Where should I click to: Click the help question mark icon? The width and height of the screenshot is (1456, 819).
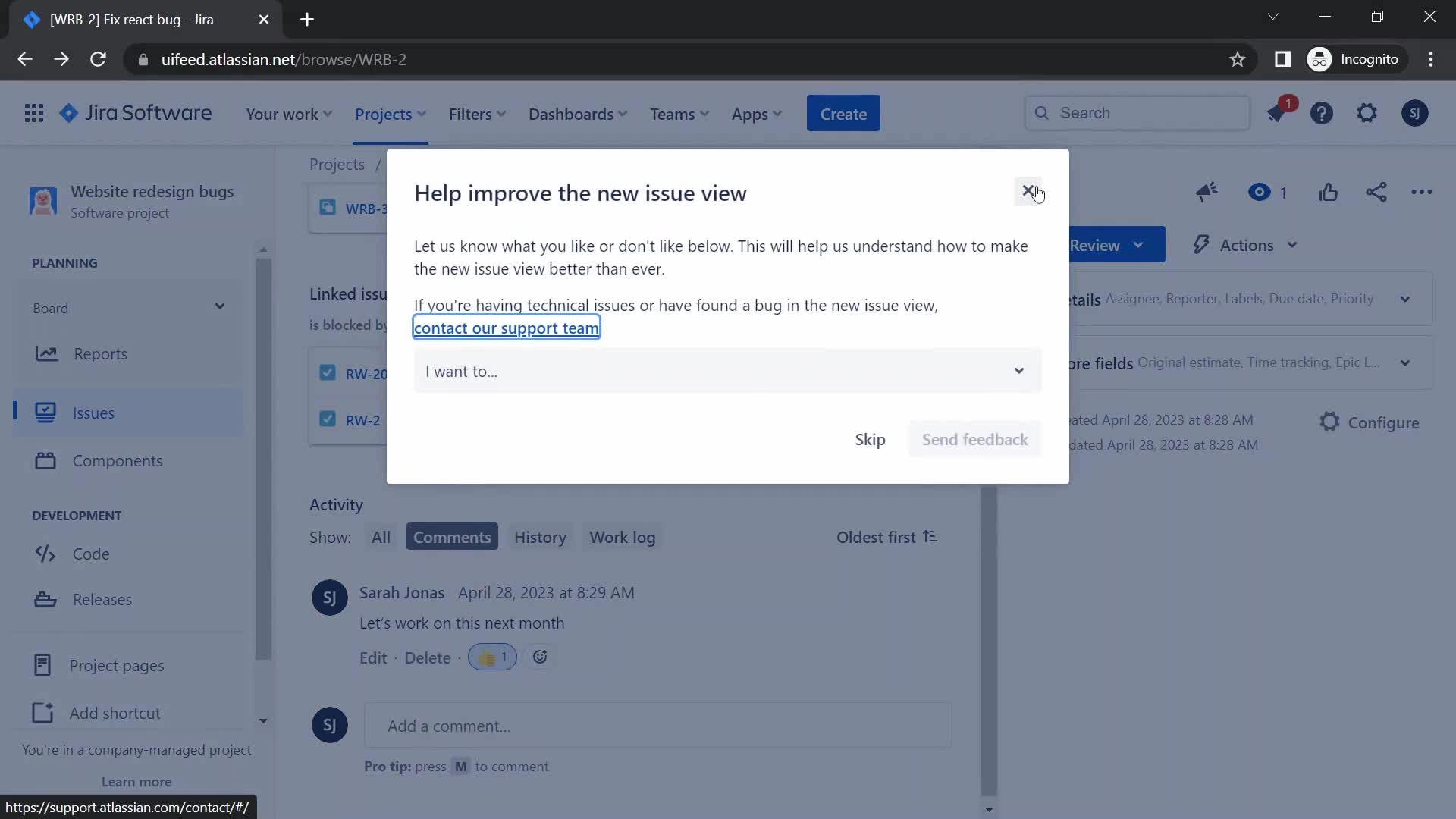coord(1322,113)
